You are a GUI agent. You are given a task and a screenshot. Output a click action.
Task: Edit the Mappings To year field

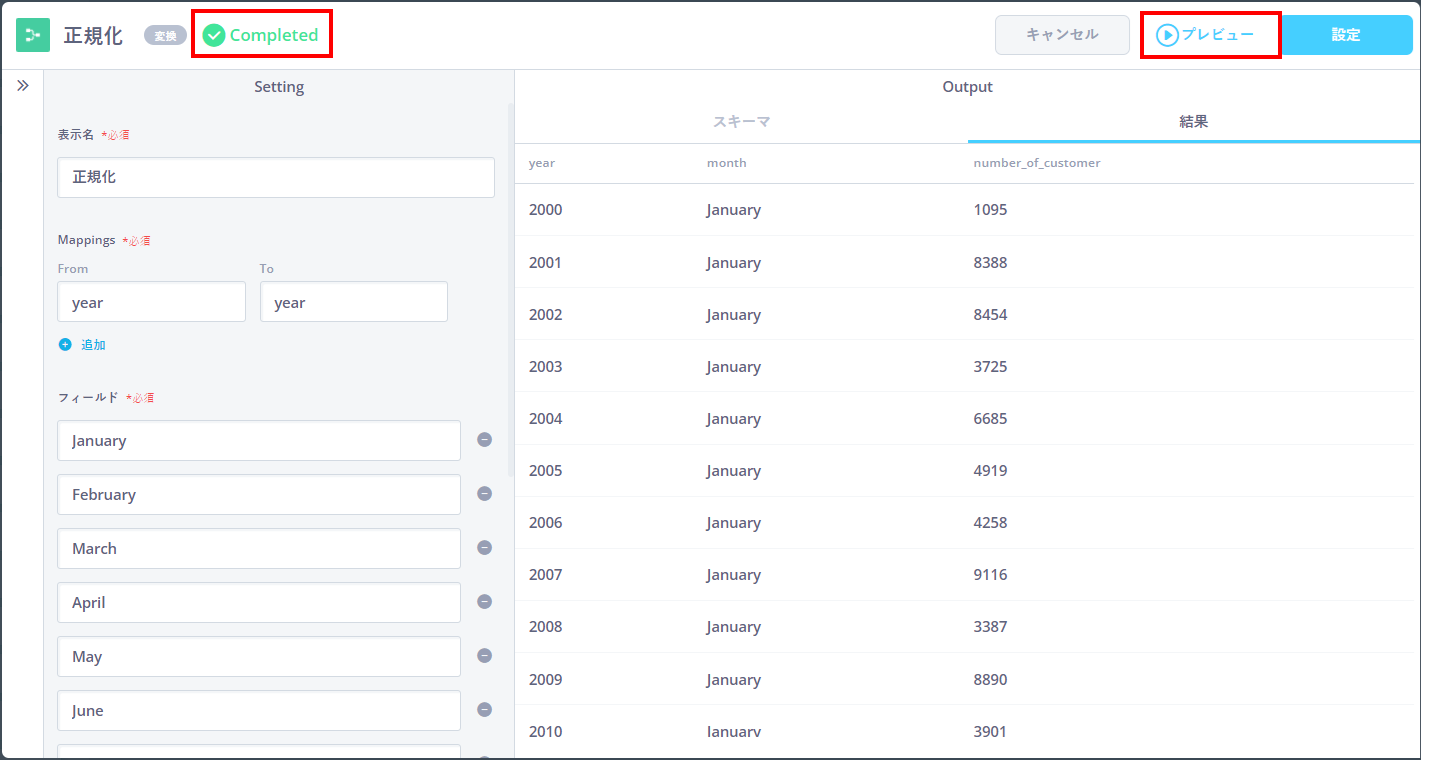point(354,302)
